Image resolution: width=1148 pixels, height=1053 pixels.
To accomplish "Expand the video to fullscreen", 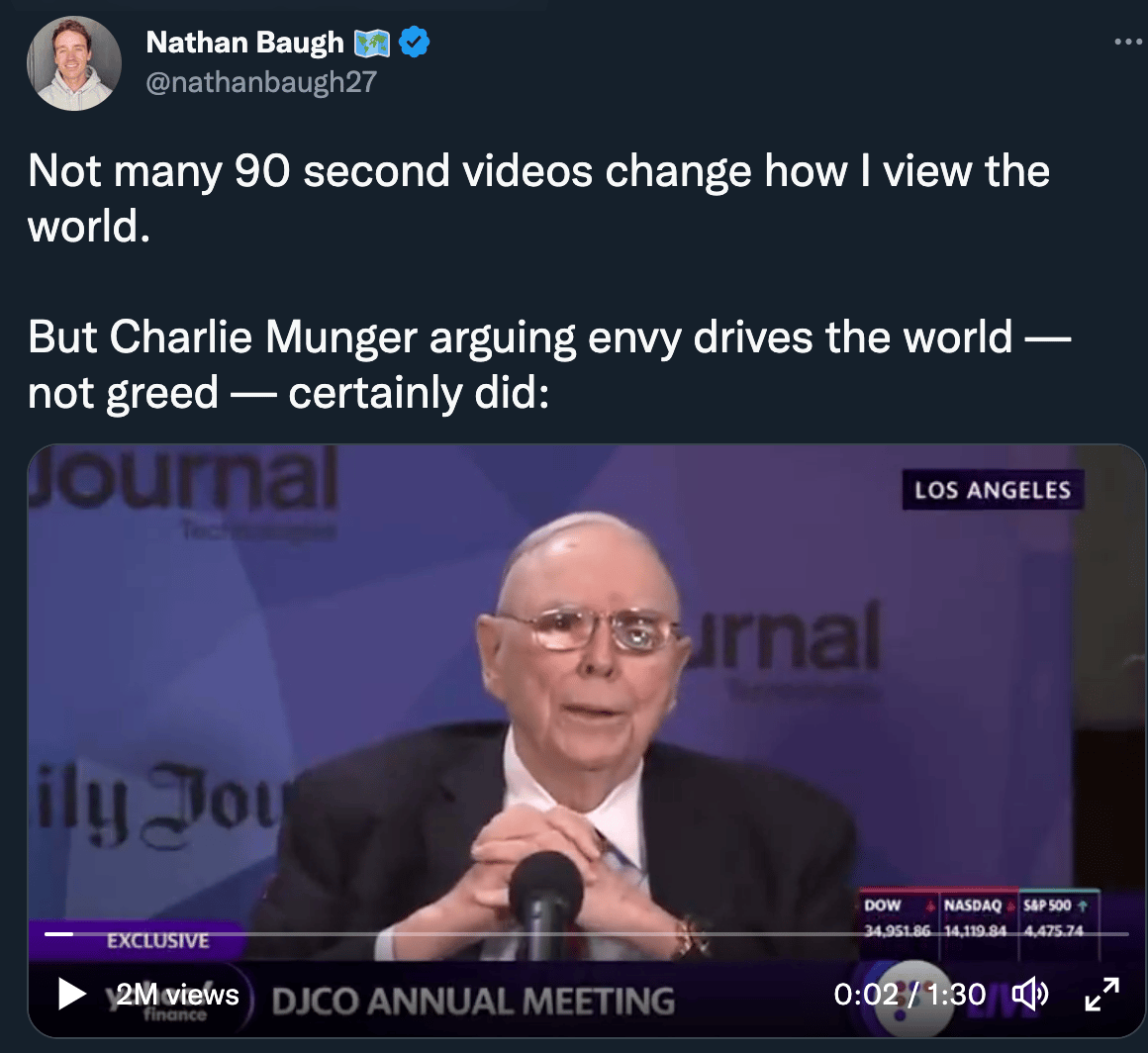I will (1101, 995).
